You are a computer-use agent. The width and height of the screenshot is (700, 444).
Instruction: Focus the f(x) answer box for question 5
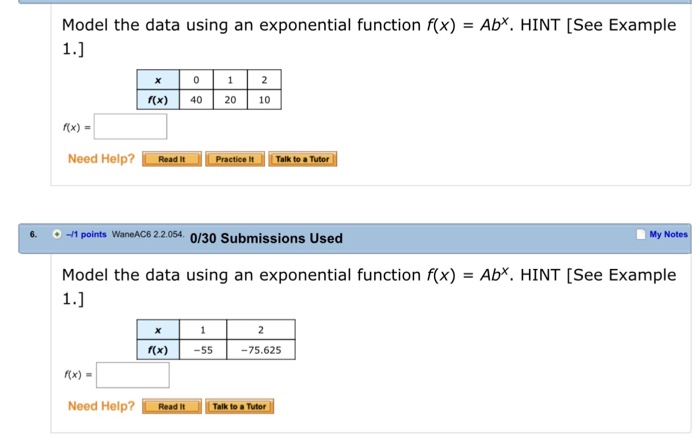(130, 127)
